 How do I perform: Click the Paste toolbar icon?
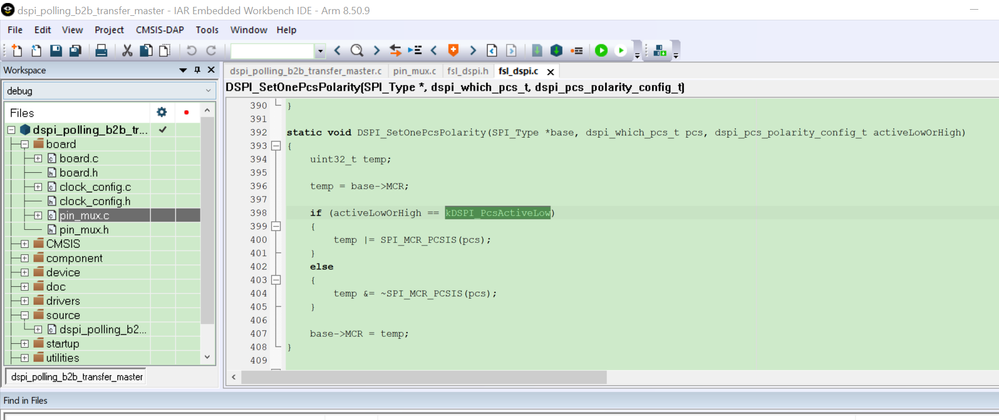tap(164, 50)
